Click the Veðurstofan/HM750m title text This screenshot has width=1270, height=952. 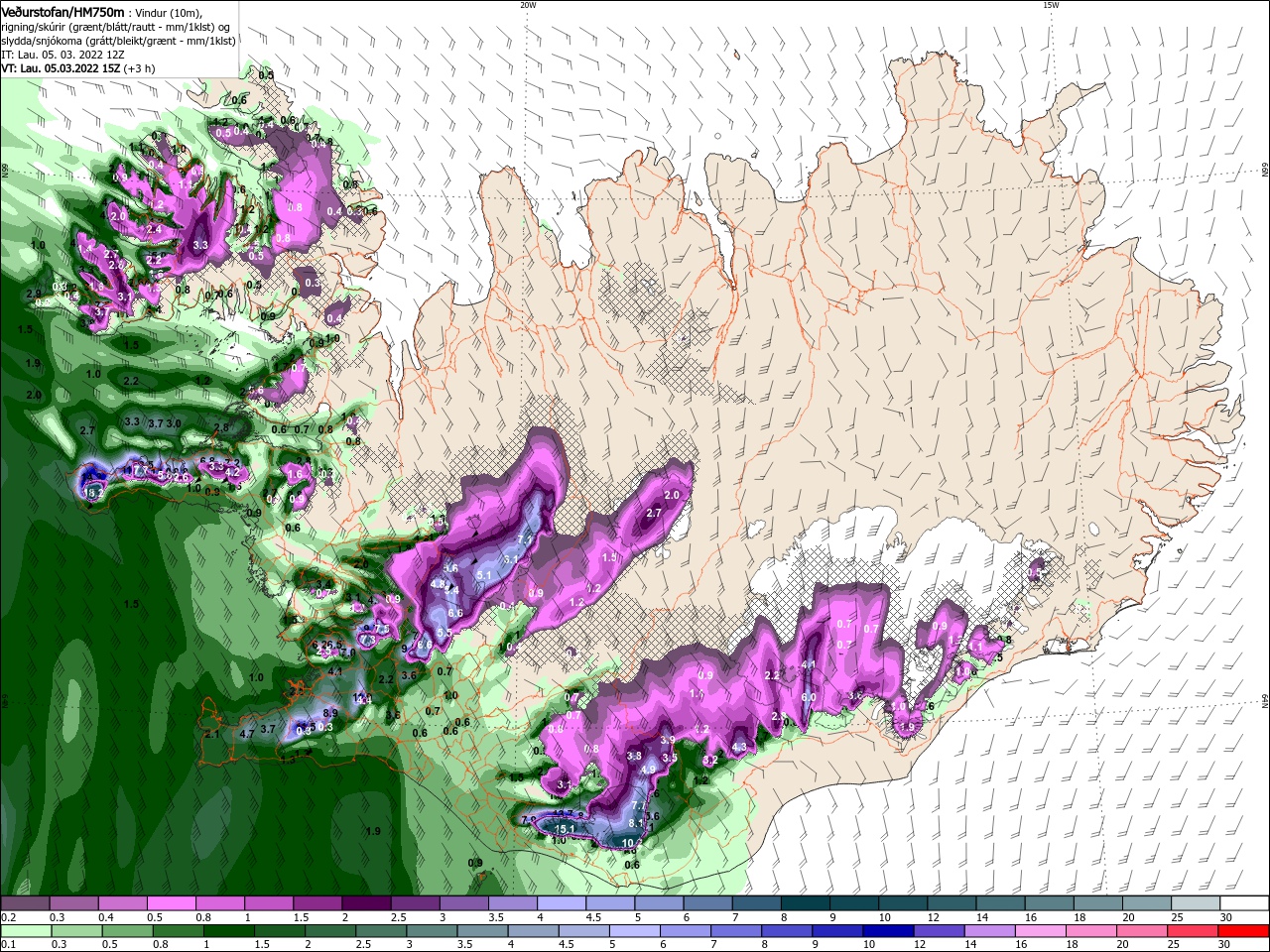click(x=63, y=11)
